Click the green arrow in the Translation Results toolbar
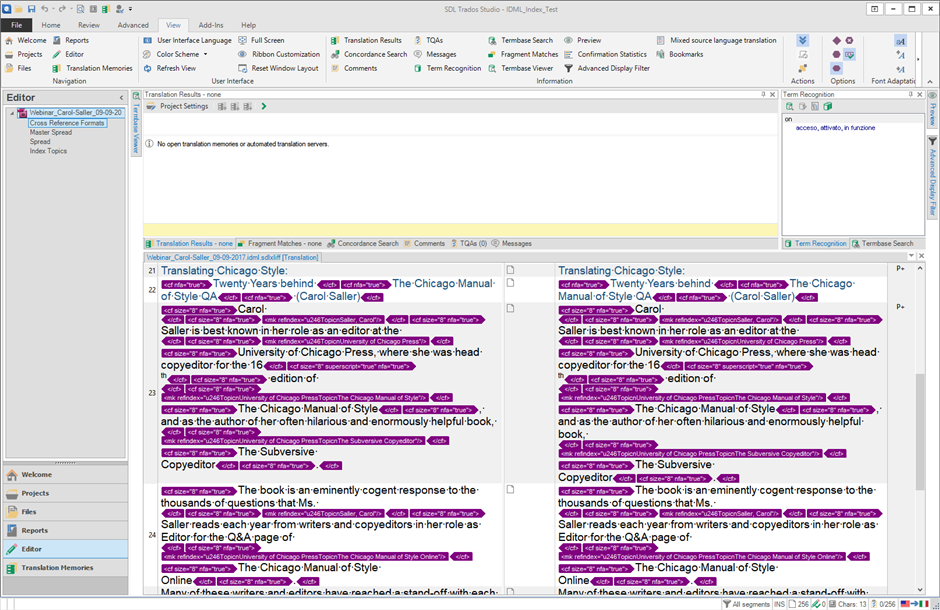940x610 pixels. [263, 106]
